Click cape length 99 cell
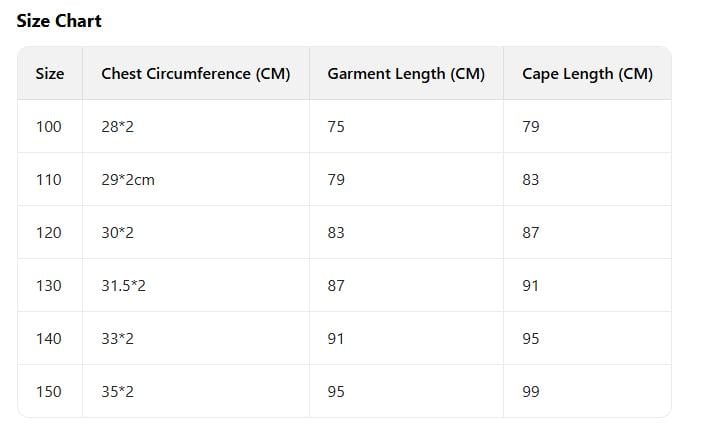Screen dimensions: 703x426 (531, 392)
